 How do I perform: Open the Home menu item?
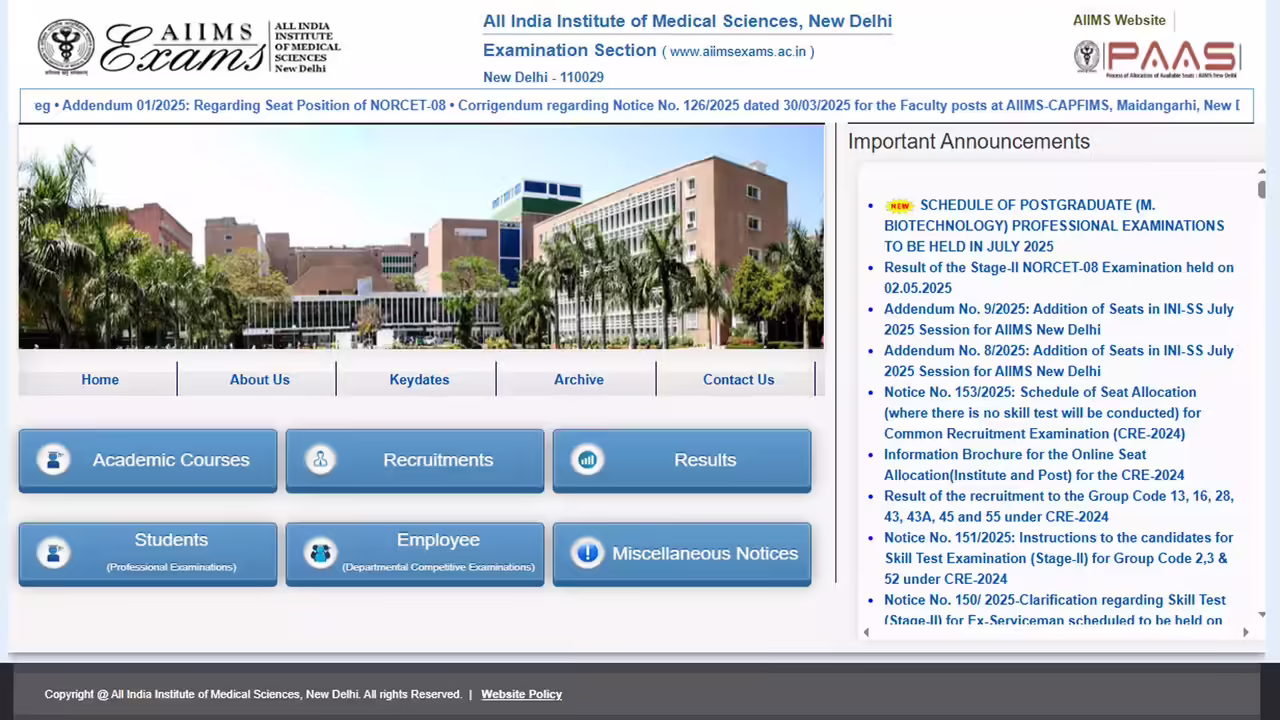tap(100, 380)
